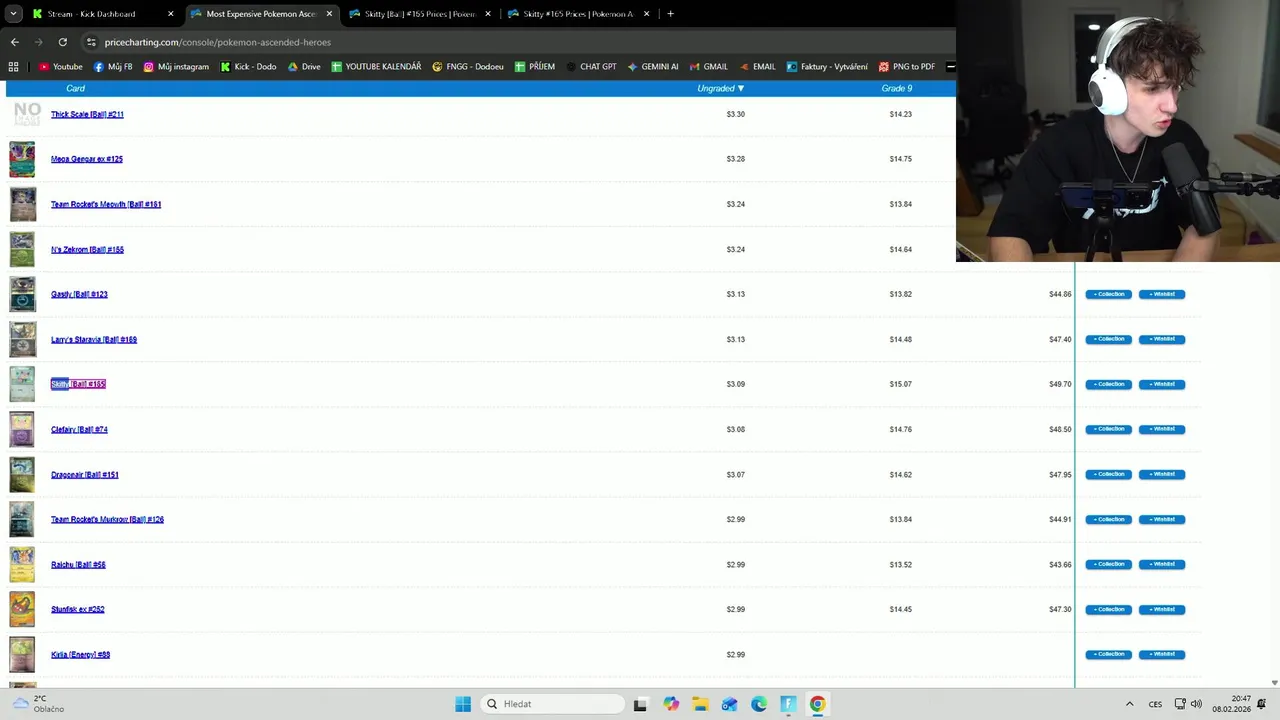
Task: Switch to Skitty [Ball] #165 Prices tab
Action: click(x=420, y=14)
